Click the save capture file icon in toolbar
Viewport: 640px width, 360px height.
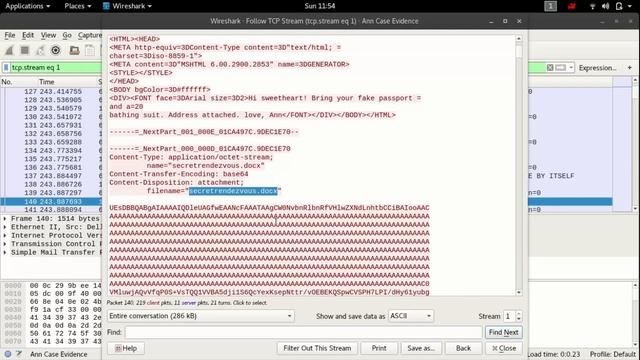coord(90,50)
